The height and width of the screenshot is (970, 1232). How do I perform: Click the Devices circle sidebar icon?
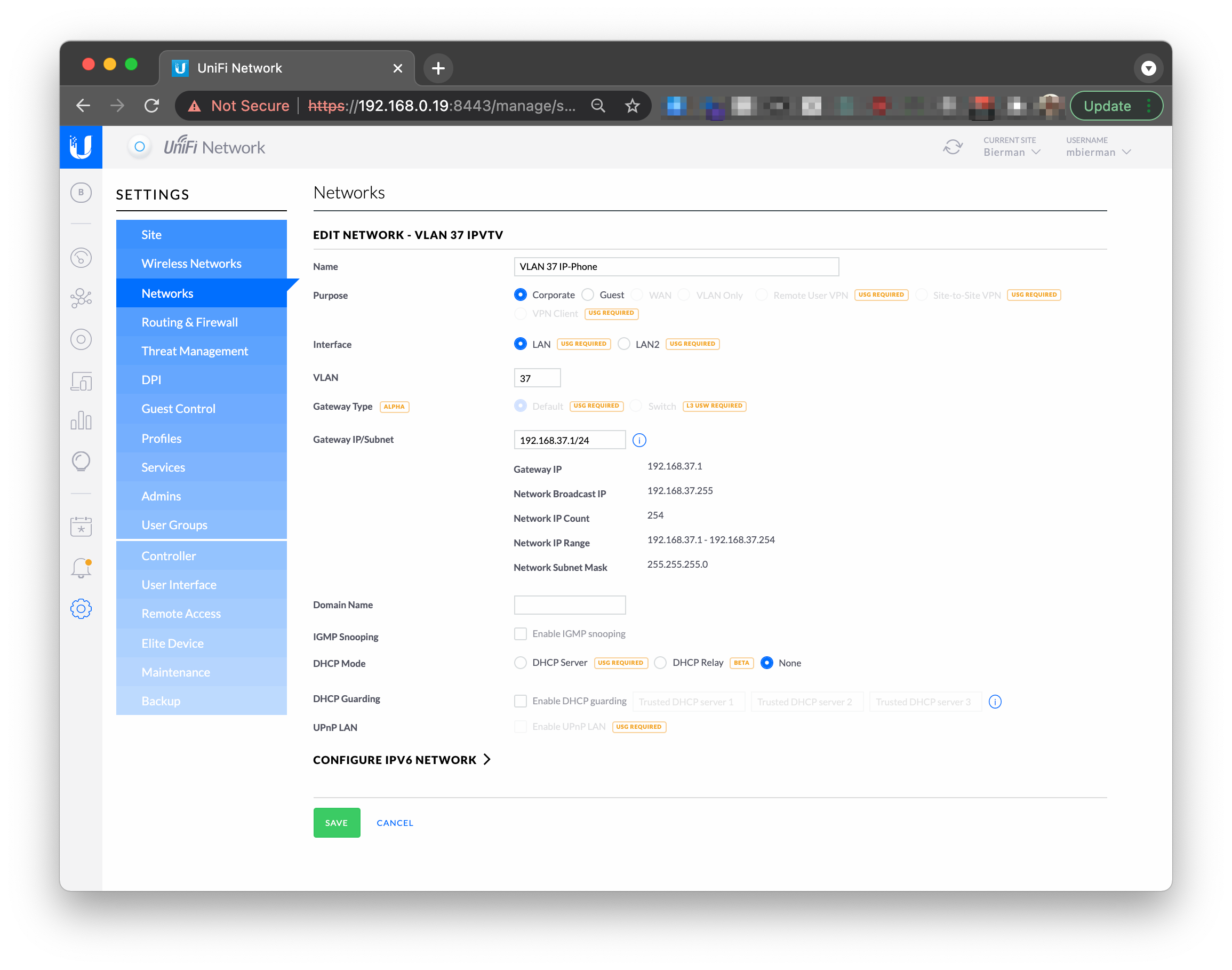(x=81, y=340)
